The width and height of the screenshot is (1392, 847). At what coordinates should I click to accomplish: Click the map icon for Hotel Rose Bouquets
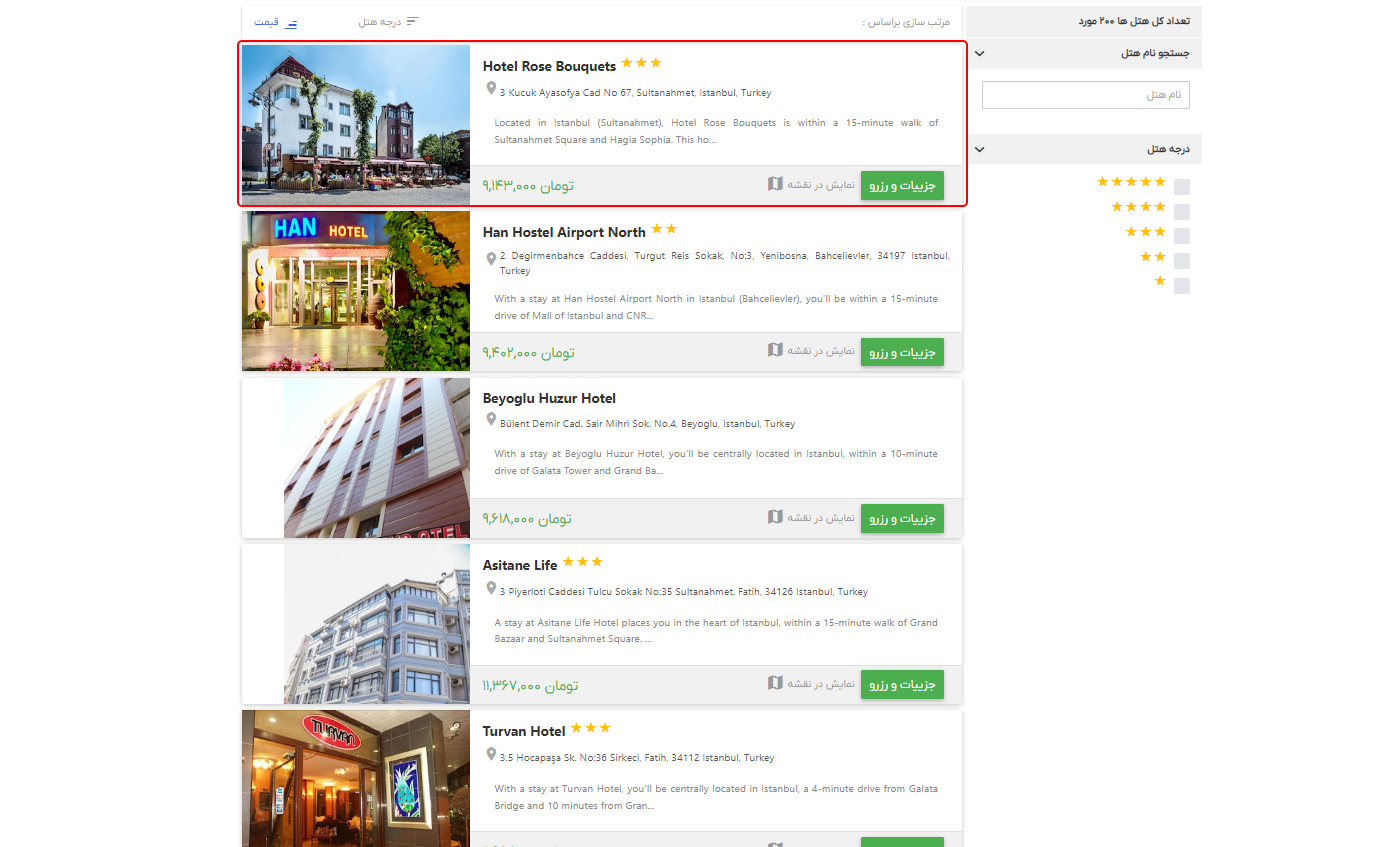pyautogui.click(x=775, y=184)
